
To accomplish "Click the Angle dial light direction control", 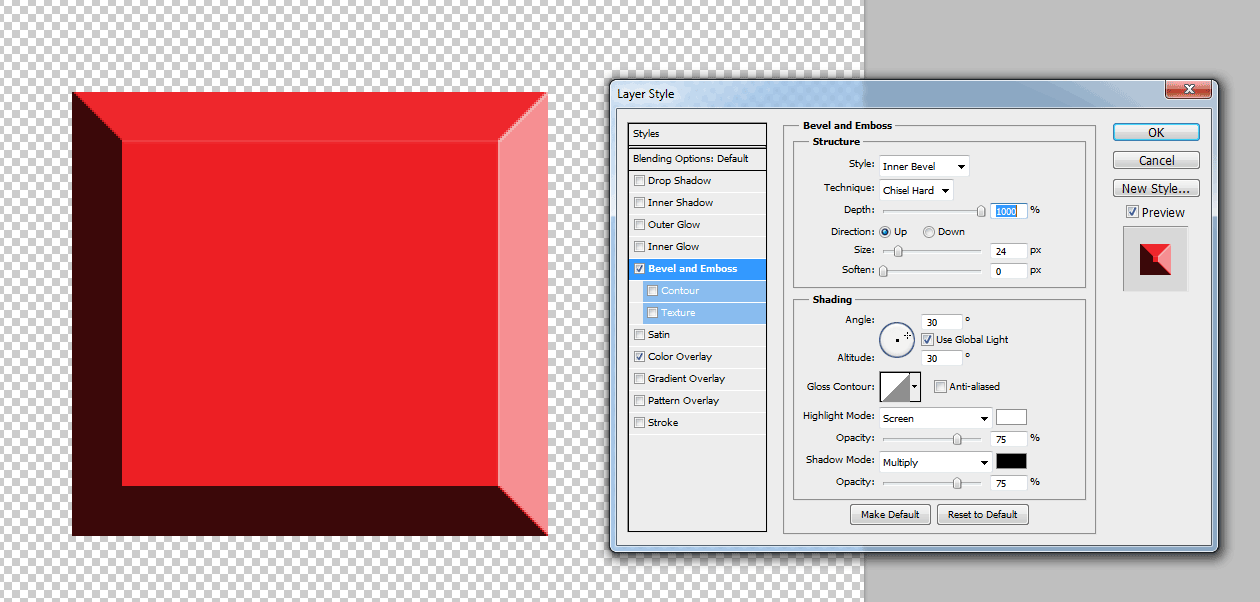I will tap(897, 340).
